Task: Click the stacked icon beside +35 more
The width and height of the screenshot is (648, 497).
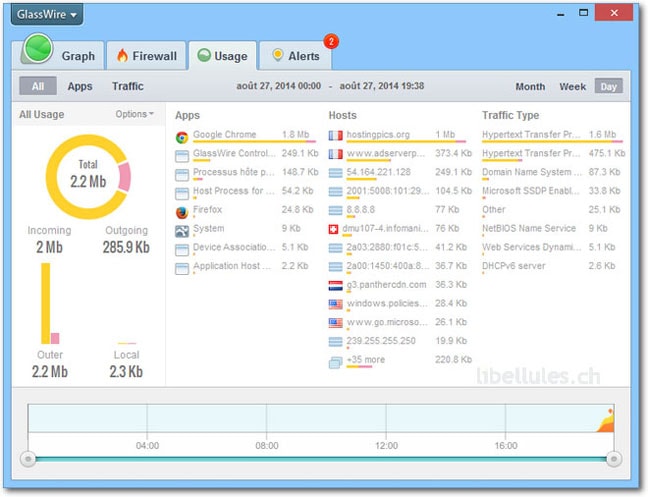Action: tap(336, 362)
